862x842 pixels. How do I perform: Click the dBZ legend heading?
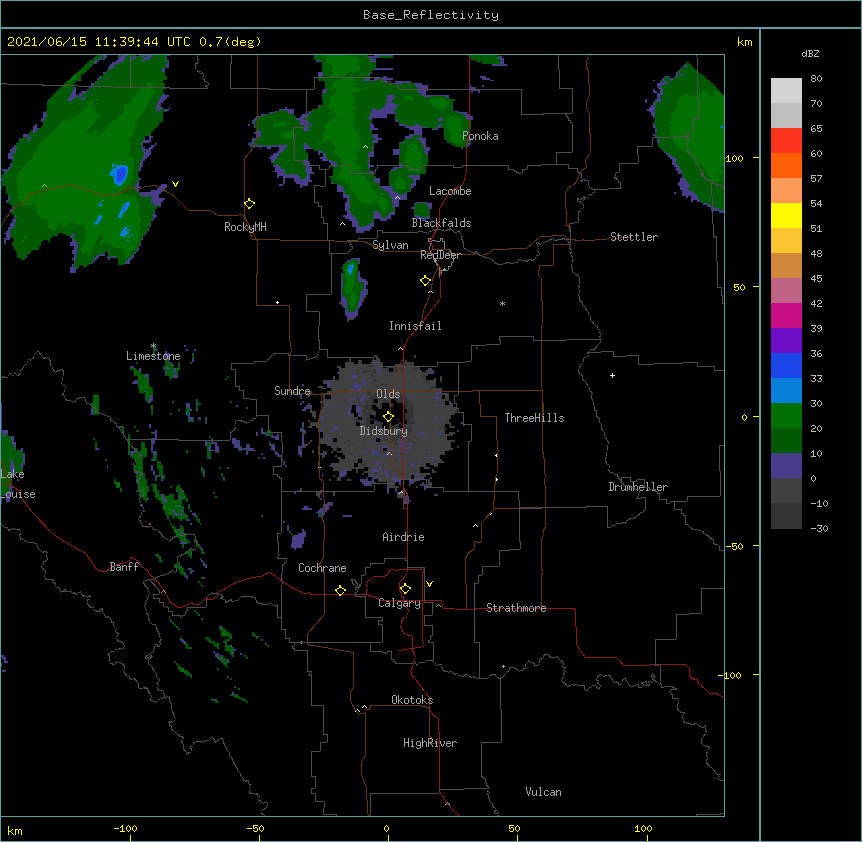[810, 53]
